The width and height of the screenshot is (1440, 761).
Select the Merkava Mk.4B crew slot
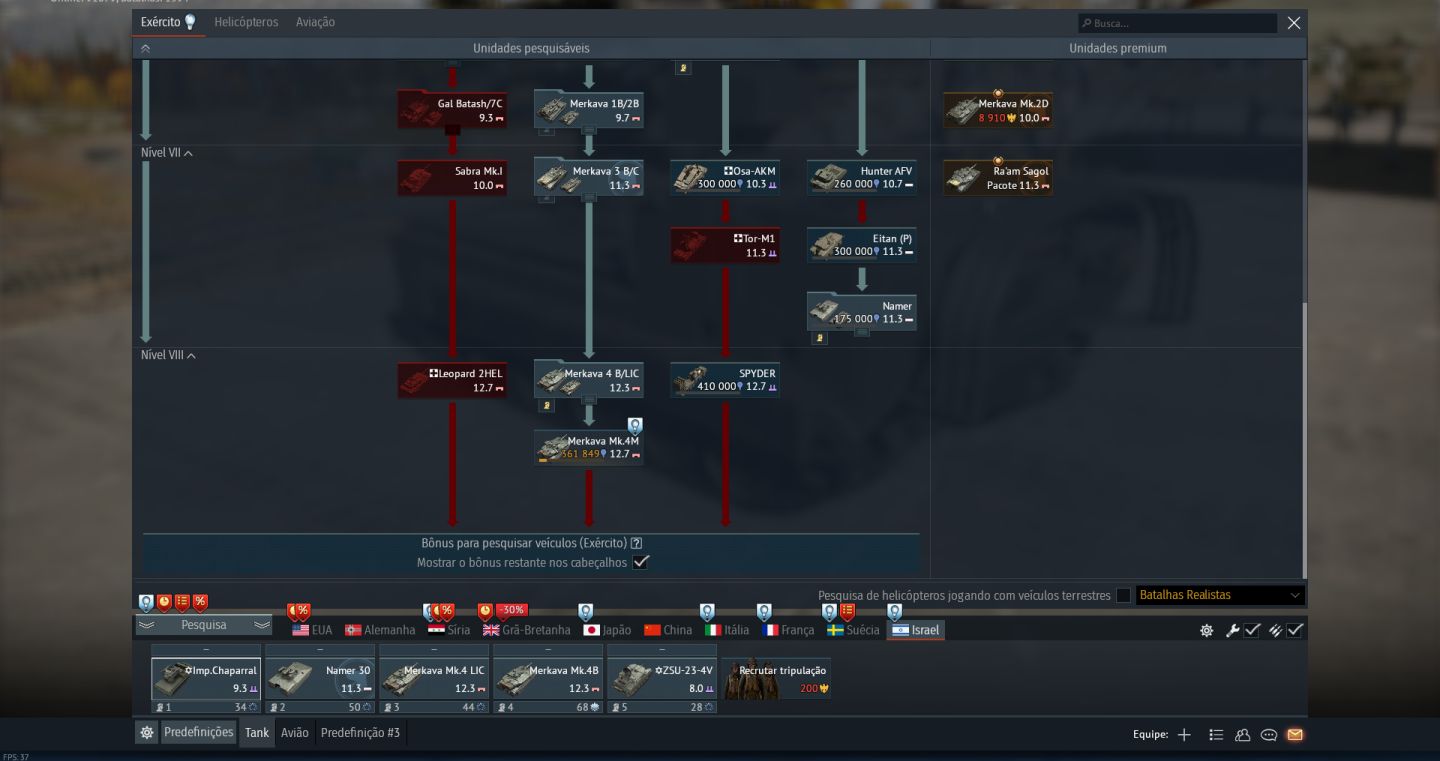[548, 678]
